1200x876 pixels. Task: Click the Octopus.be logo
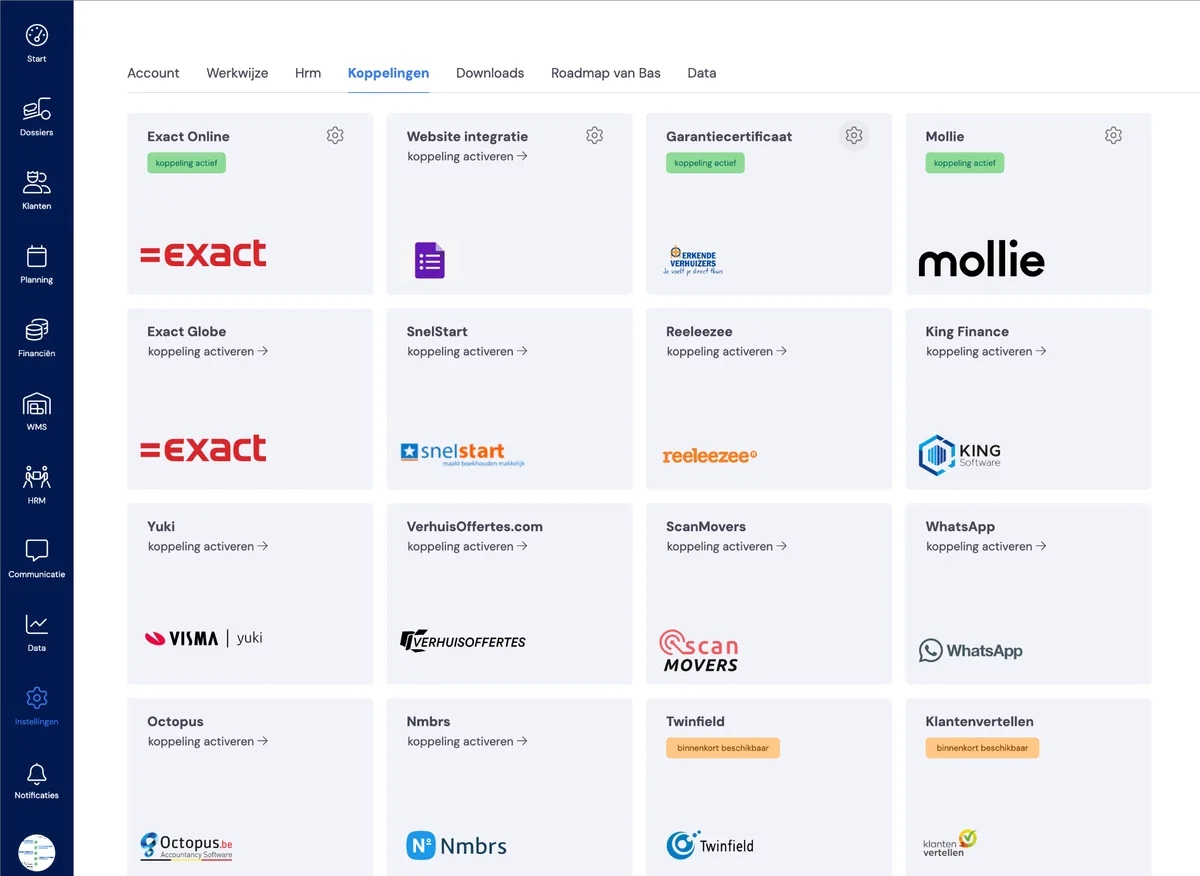tap(187, 847)
